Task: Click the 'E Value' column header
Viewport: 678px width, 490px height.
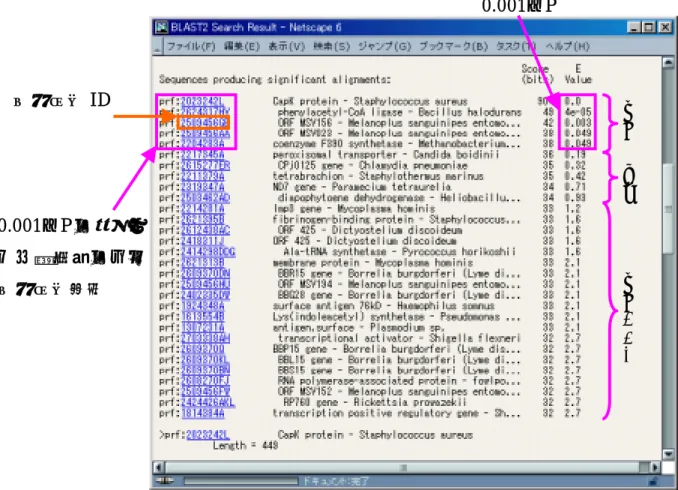Action: click(x=578, y=74)
